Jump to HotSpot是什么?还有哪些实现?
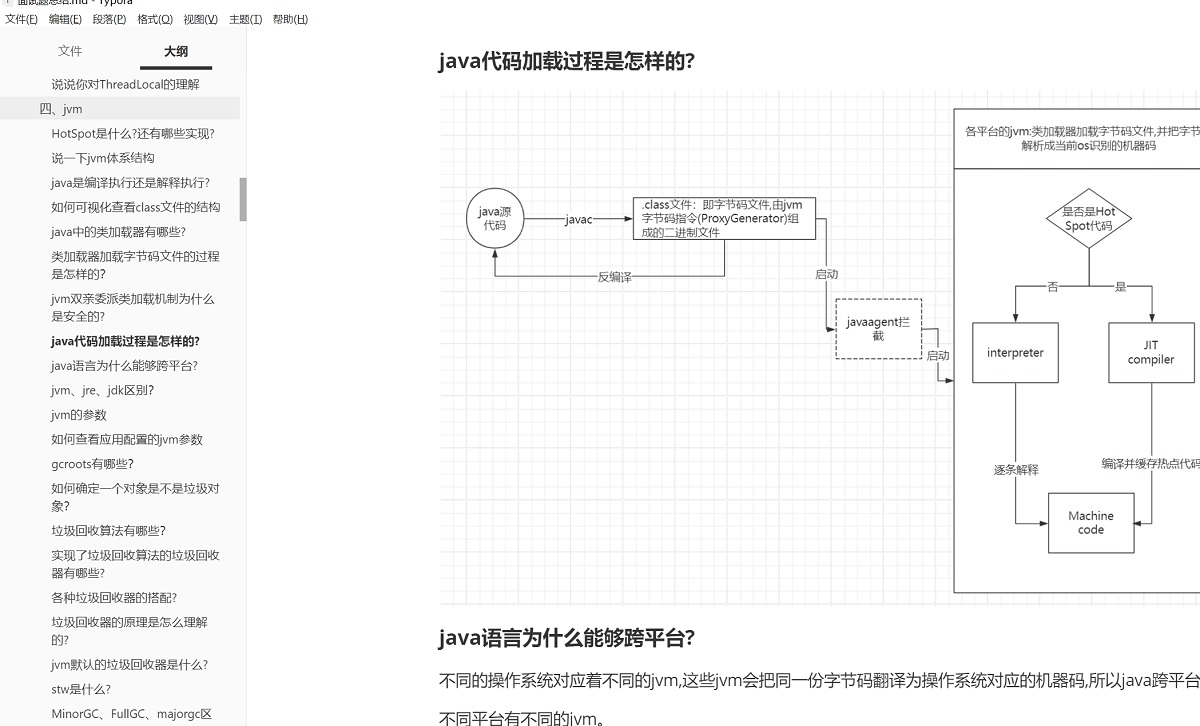Image resolution: width=1200 pixels, height=726 pixels. (133, 133)
